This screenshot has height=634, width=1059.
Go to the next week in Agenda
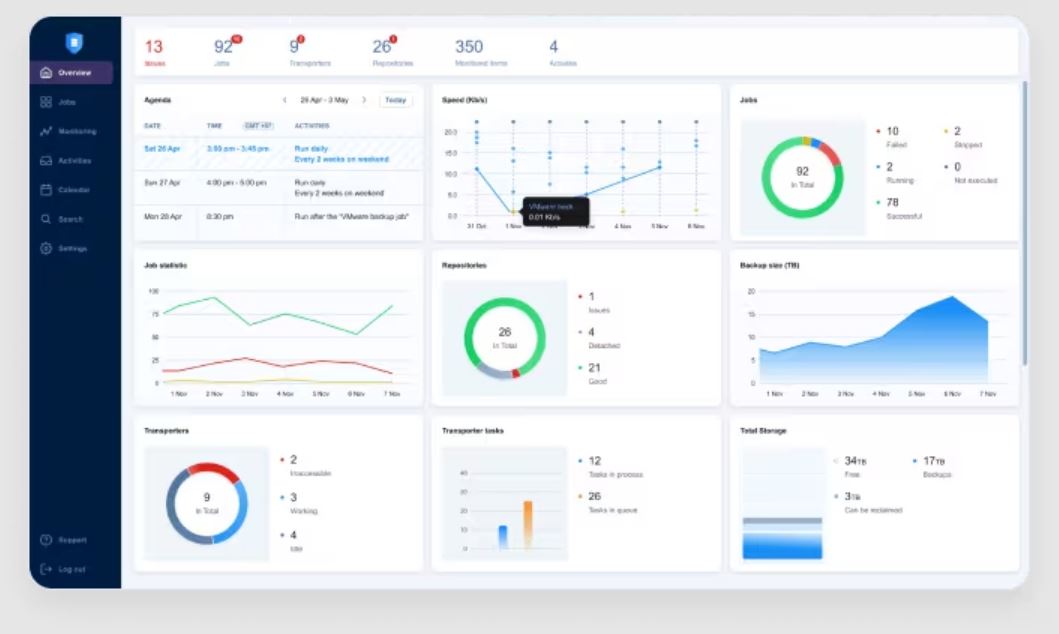[364, 100]
